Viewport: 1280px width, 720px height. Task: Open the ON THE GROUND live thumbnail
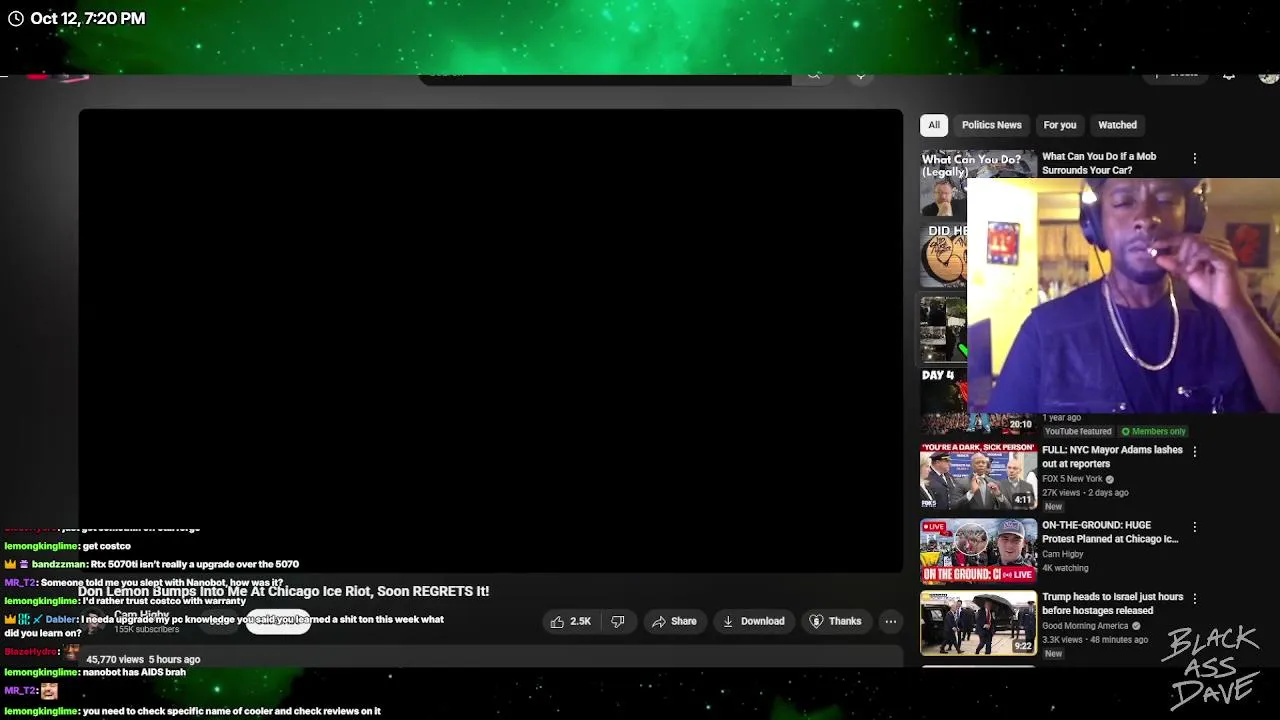point(978,549)
